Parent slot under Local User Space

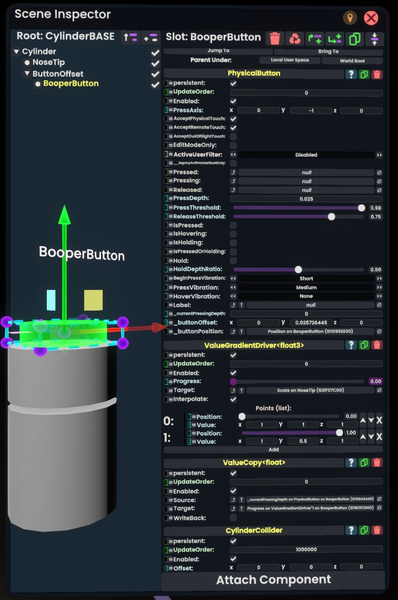(x=290, y=60)
